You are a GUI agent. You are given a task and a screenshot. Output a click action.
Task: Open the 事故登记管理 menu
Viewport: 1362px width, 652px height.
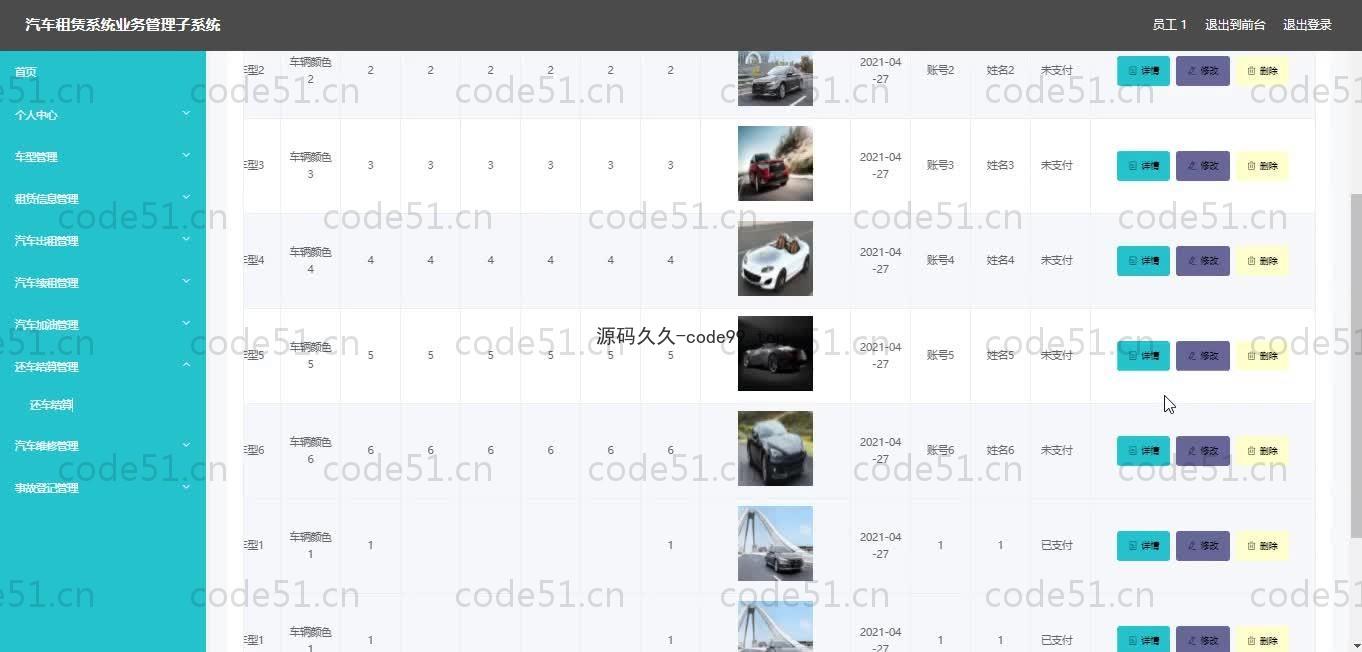103,488
